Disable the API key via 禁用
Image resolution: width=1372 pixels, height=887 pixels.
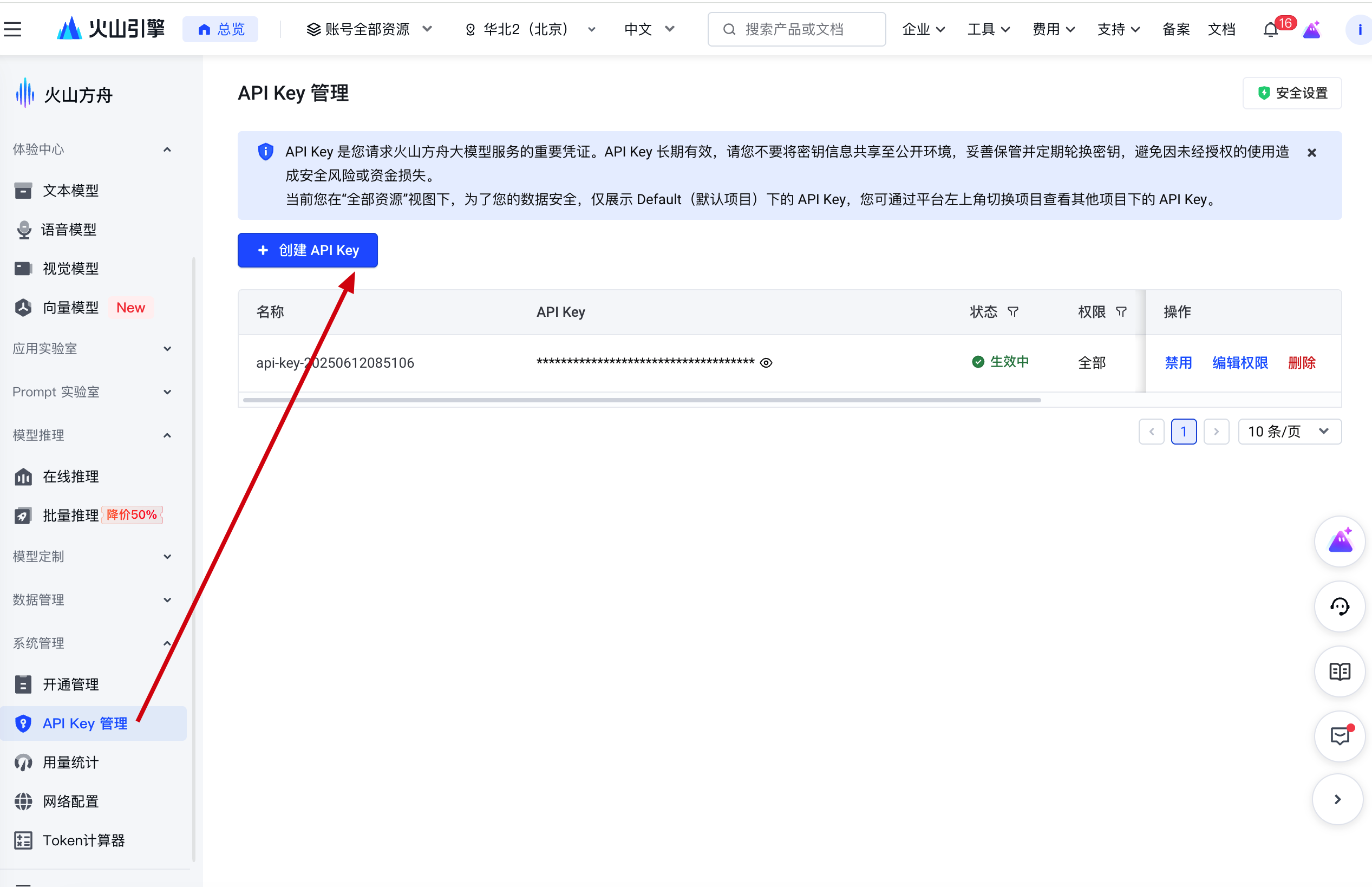pos(1178,363)
